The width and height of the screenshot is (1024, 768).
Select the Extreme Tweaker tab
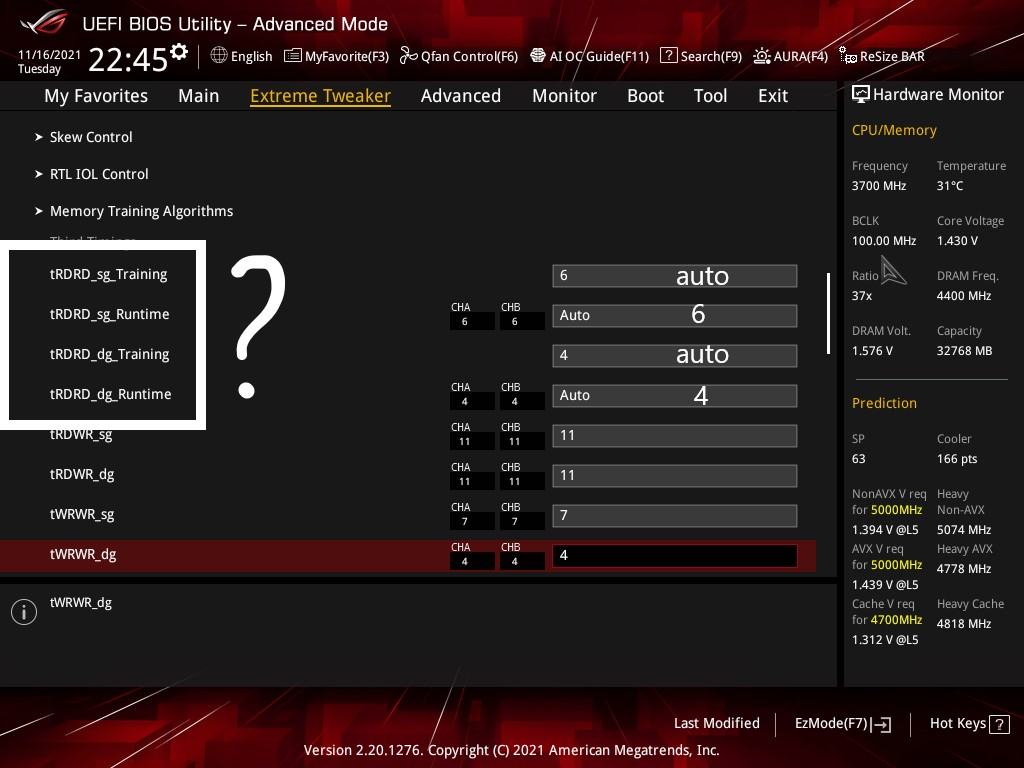pyautogui.click(x=321, y=96)
